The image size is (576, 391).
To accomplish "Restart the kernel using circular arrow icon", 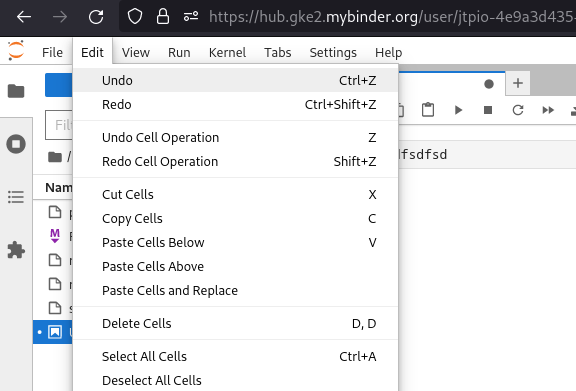I will (x=518, y=110).
